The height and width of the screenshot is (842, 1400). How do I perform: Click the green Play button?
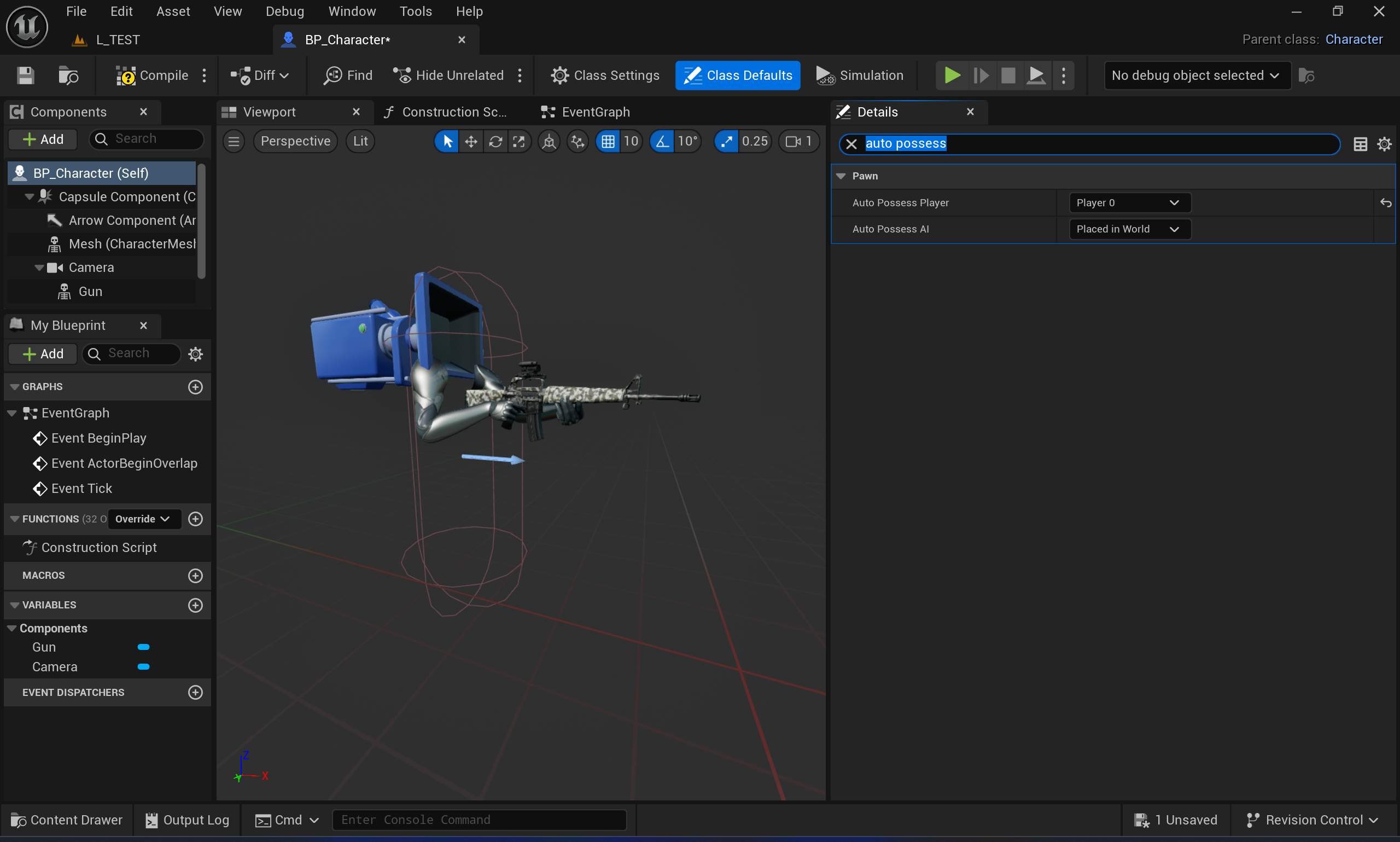coord(952,76)
